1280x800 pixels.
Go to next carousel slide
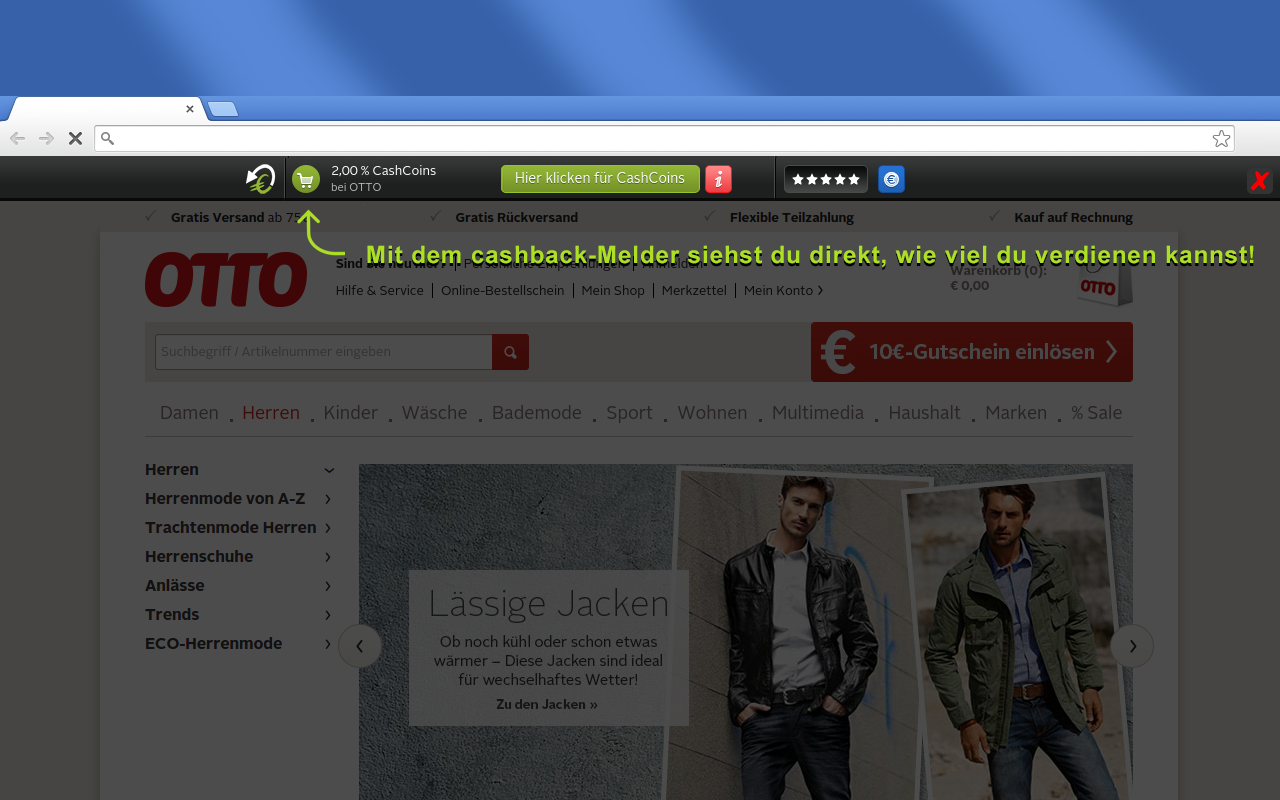pyautogui.click(x=1132, y=646)
